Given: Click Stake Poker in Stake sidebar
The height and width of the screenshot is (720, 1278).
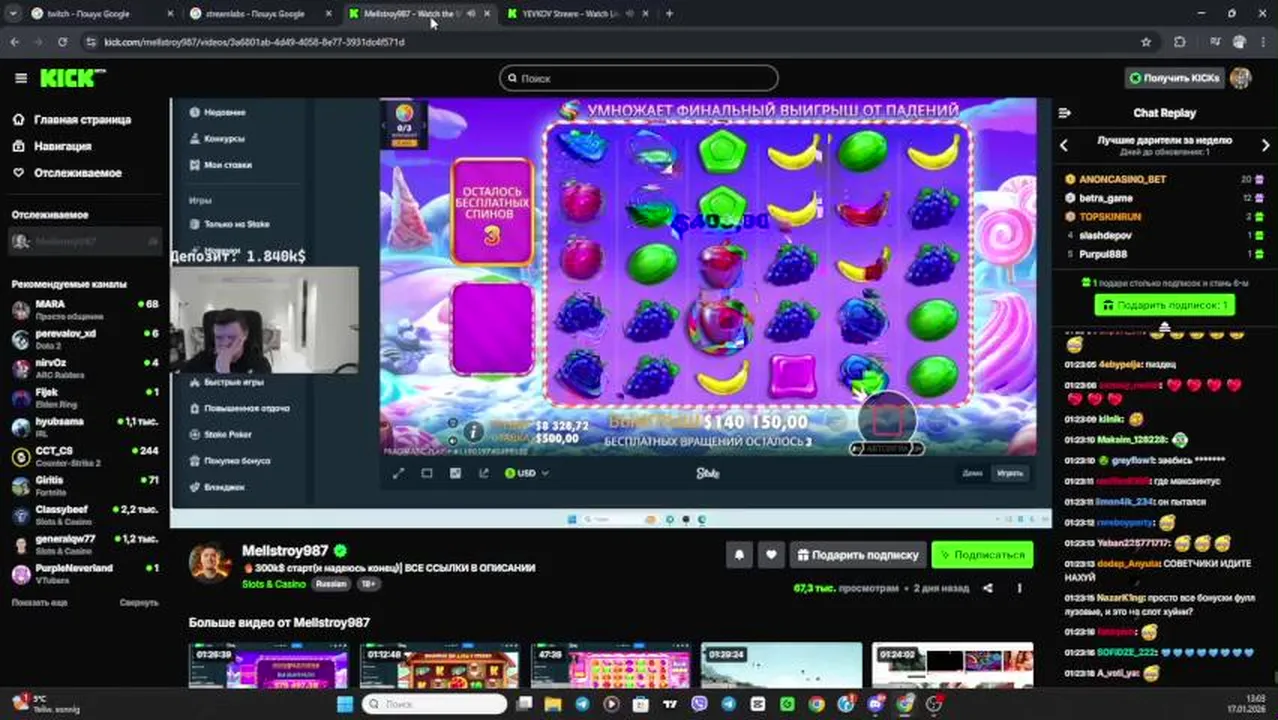Looking at the screenshot, I should [221, 435].
